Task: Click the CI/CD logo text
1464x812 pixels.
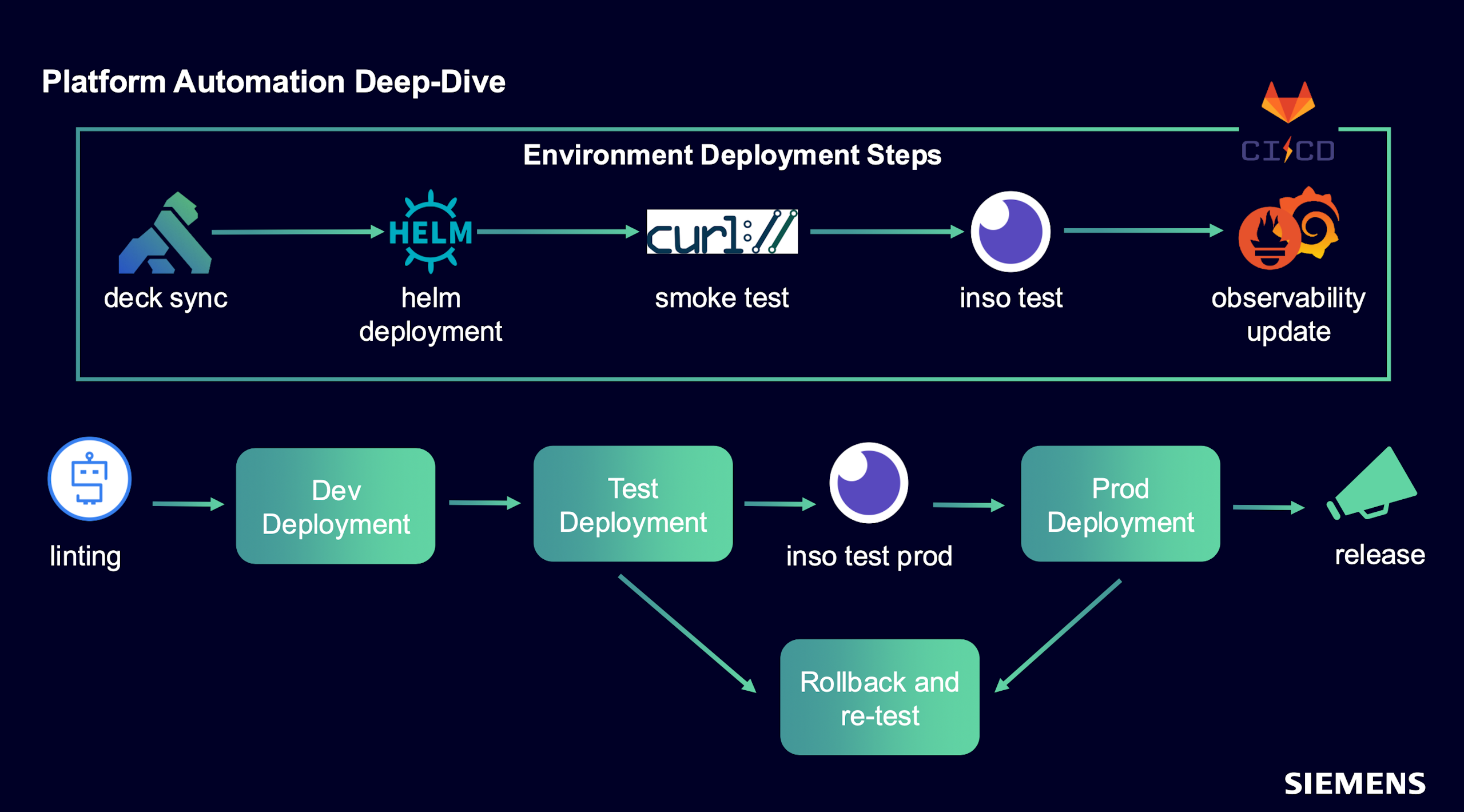Action: point(1288,151)
